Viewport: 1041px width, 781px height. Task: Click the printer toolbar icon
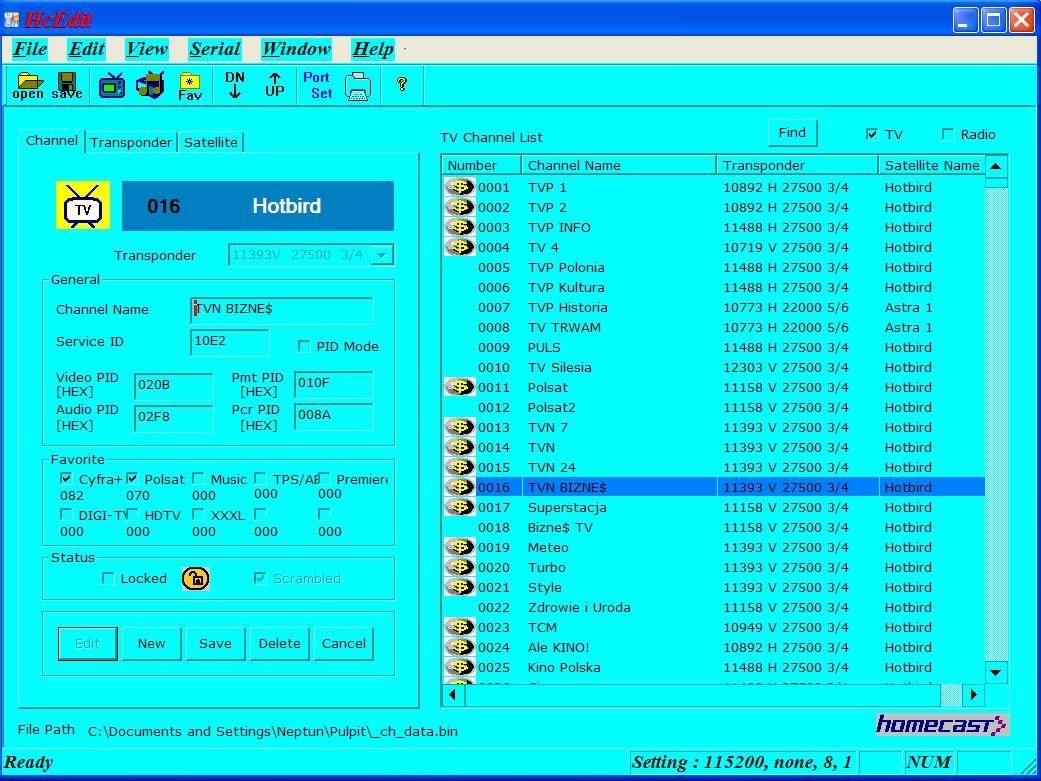(x=358, y=86)
